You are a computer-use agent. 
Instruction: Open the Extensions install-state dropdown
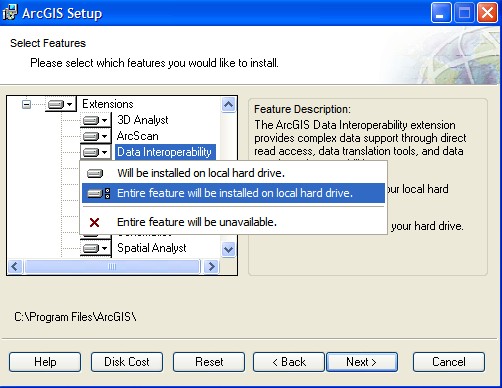[x=60, y=104]
